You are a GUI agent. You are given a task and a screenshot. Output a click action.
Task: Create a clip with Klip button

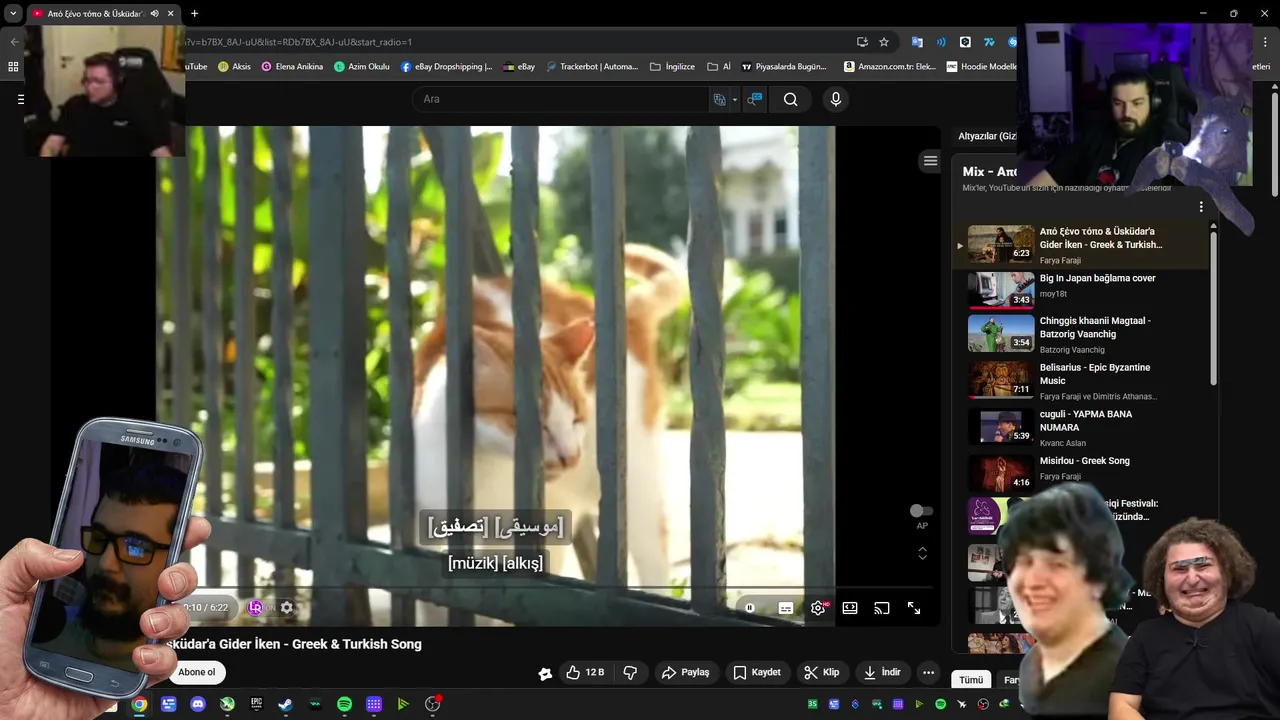821,672
